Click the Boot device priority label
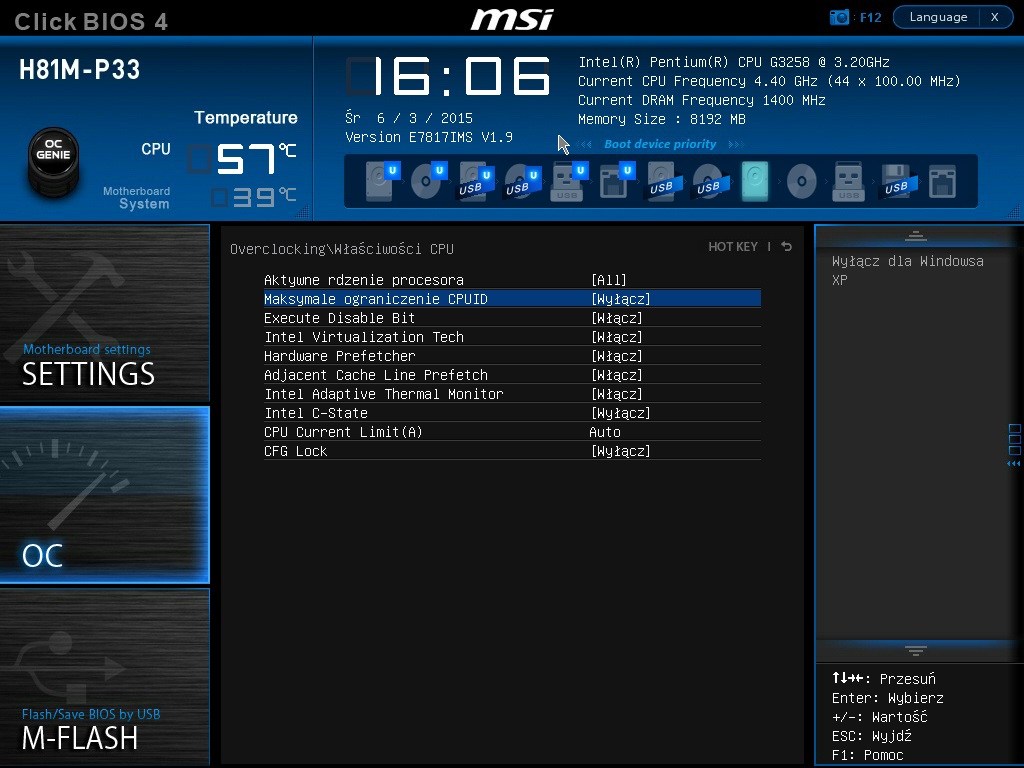The image size is (1024, 768). pos(660,144)
